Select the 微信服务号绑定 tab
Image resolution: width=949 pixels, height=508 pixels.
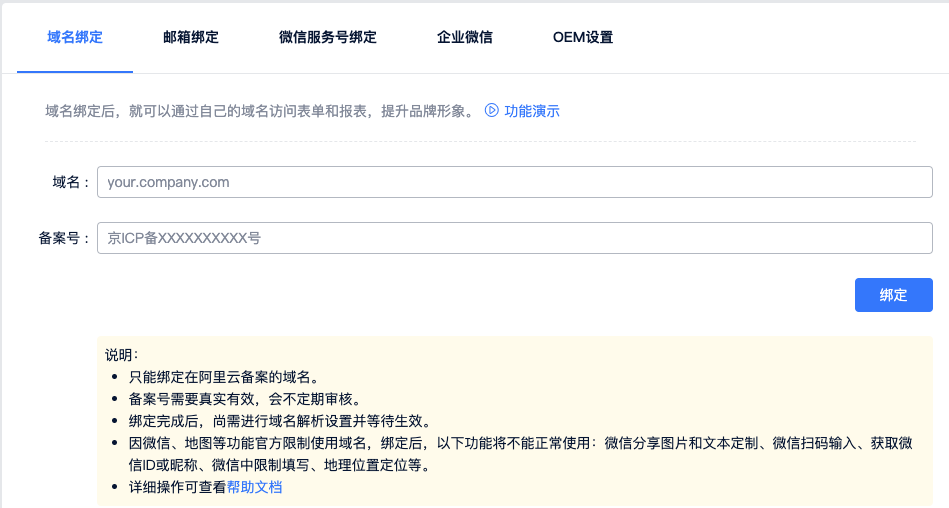coord(328,38)
